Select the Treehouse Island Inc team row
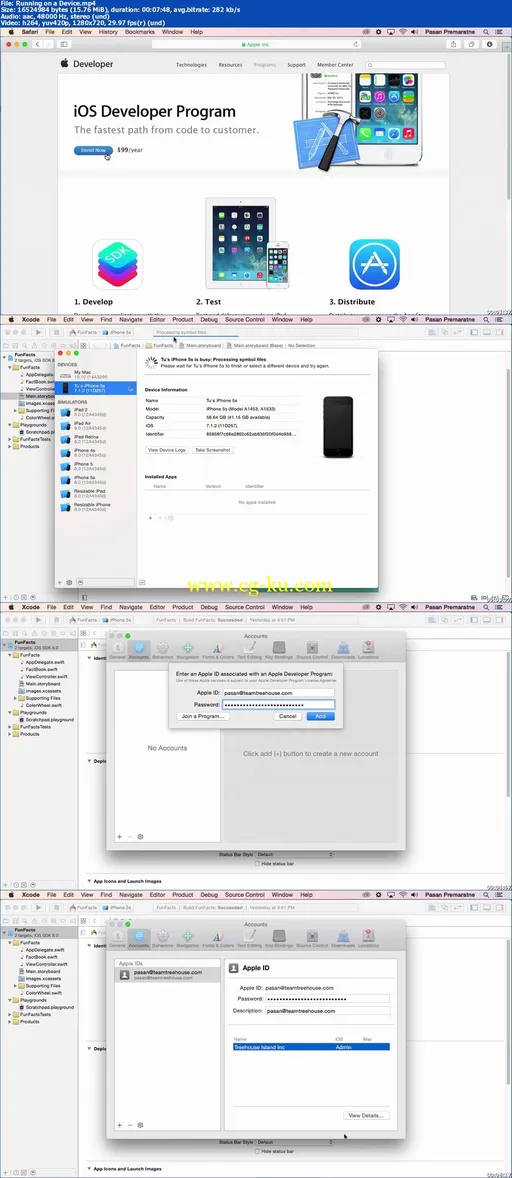 point(311,1047)
